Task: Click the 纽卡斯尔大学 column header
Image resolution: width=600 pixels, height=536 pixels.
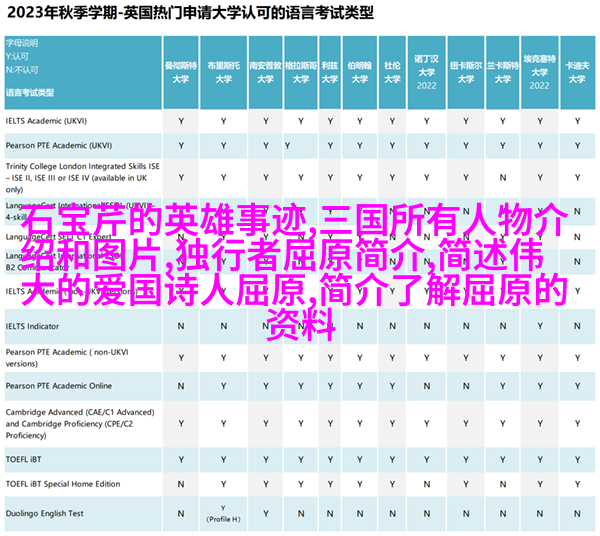Action: [x=466, y=72]
